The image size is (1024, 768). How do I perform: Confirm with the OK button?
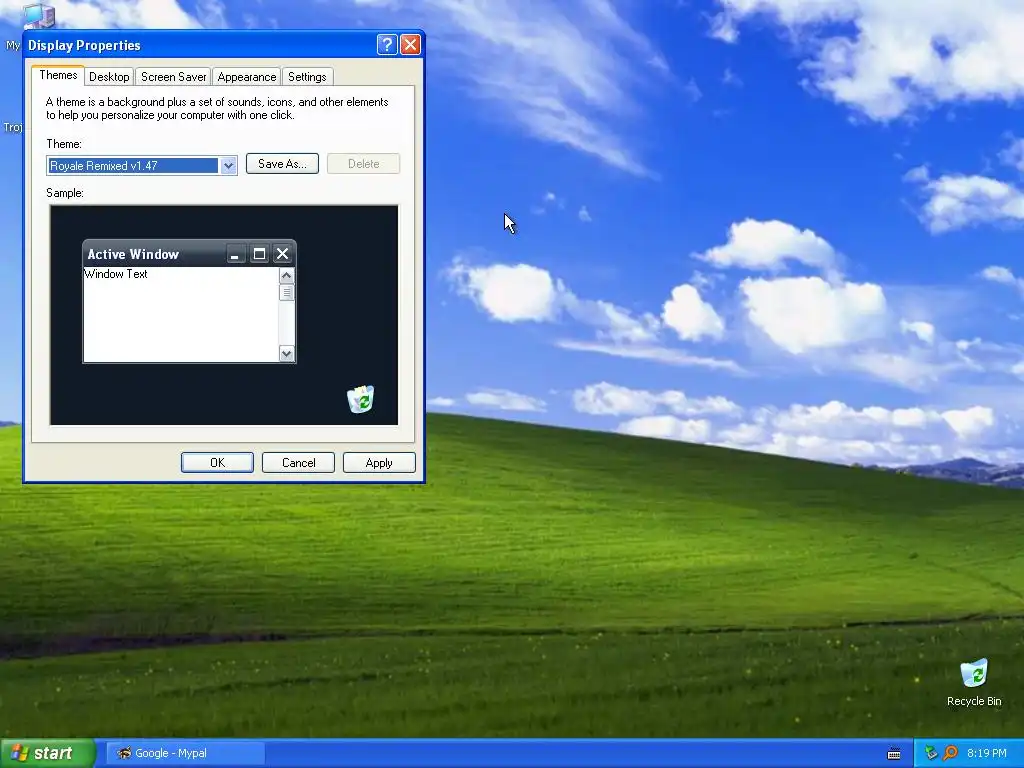(x=217, y=462)
